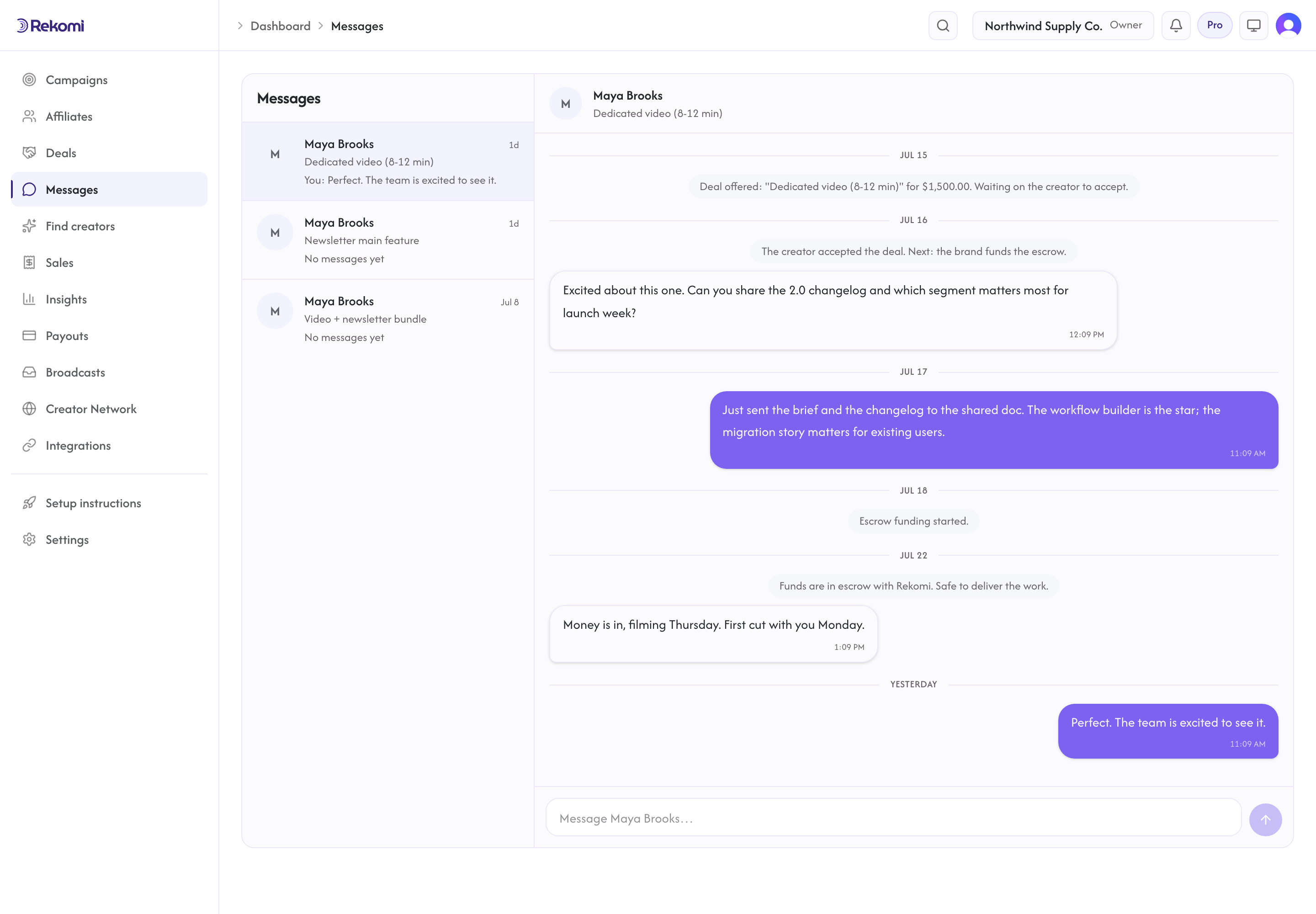This screenshot has width=1316, height=914.
Task: Click Maya Brooks name in chat header
Action: coord(628,96)
